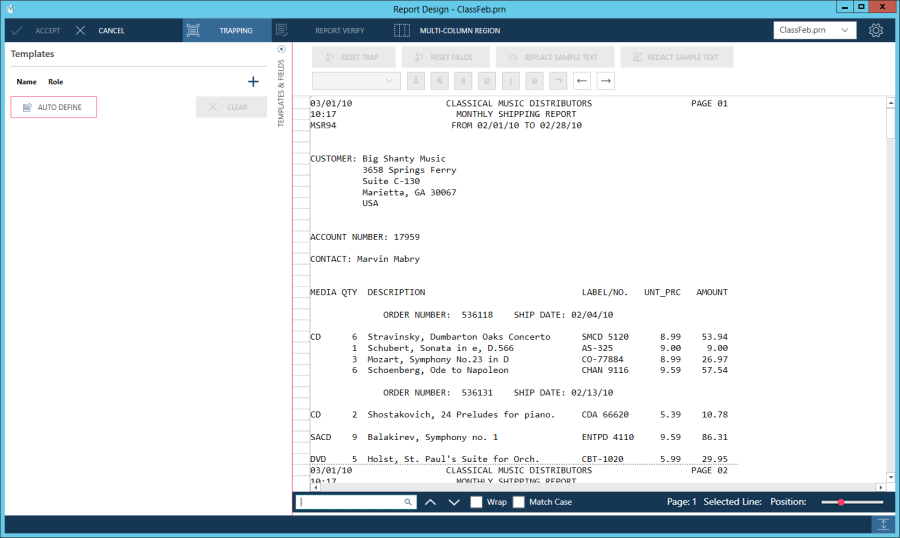Click the magnifier icon in the search box
Image resolution: width=900 pixels, height=538 pixels.
pyautogui.click(x=408, y=502)
